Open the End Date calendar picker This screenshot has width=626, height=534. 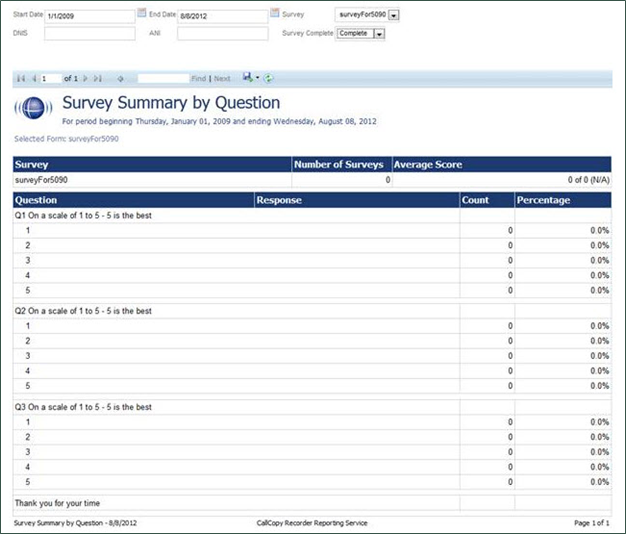click(x=275, y=15)
